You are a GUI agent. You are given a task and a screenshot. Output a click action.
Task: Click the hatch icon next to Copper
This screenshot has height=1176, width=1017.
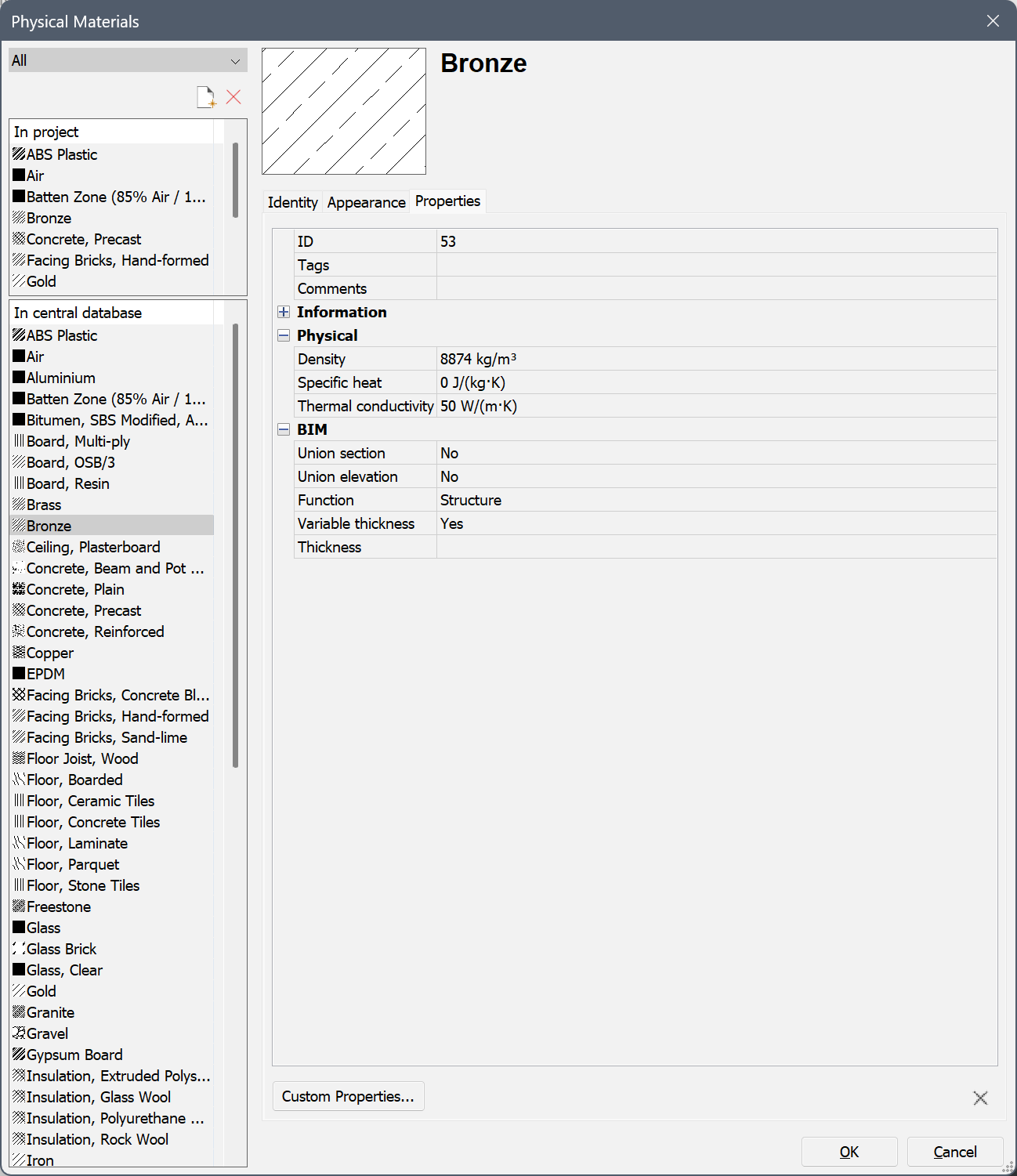point(19,653)
